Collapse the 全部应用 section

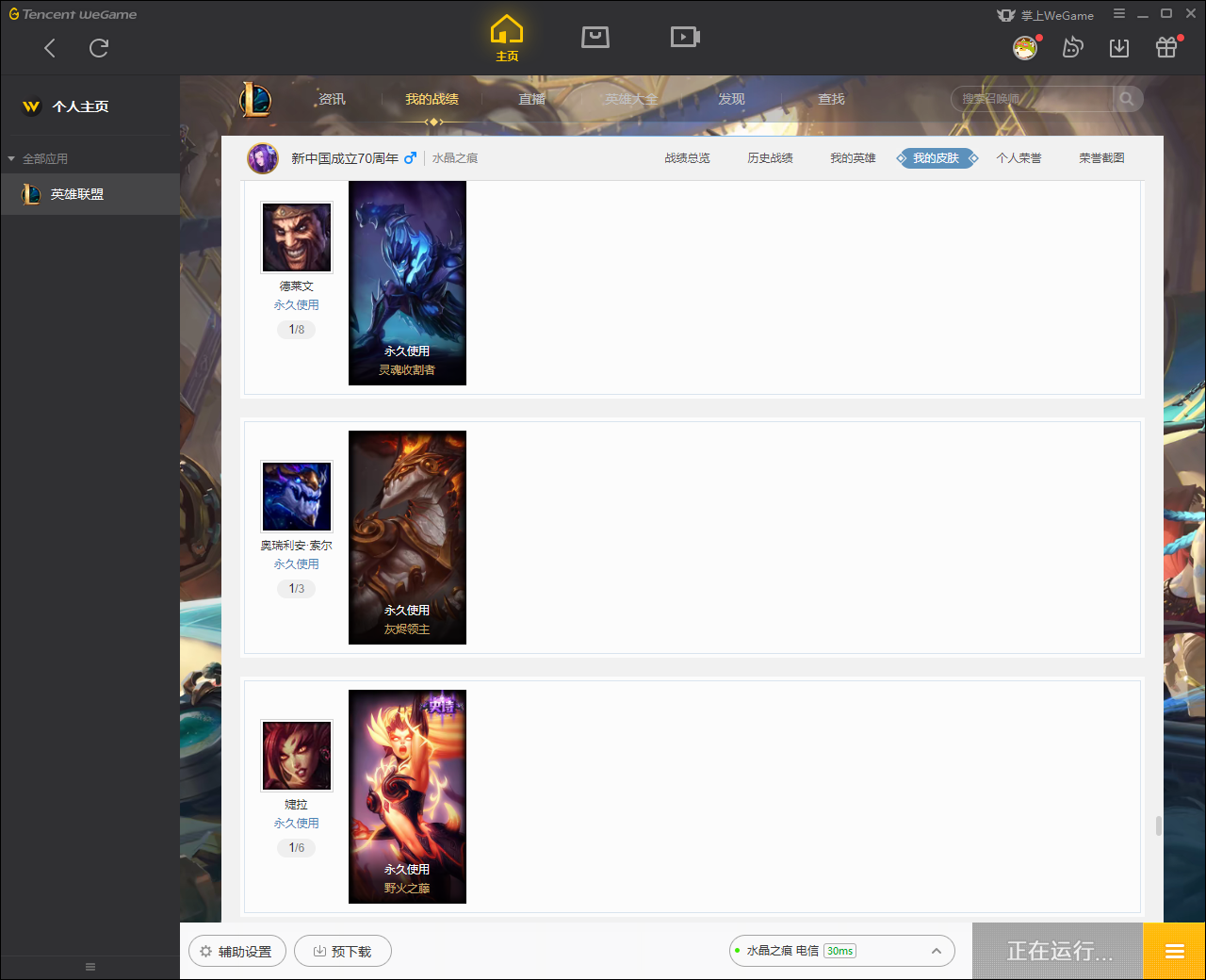(38, 158)
